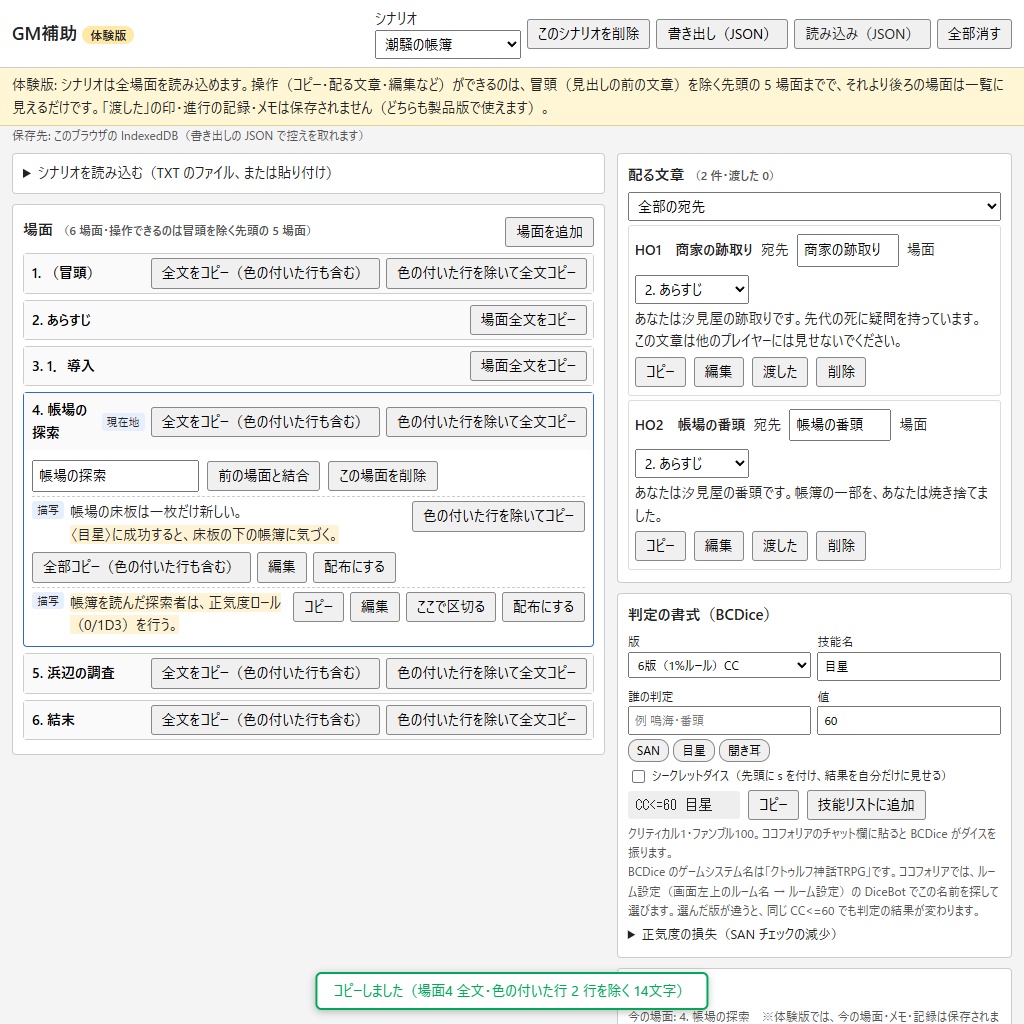Click 全部コピー（色の付いた行も含む） button
Screen dimensions: 1024x1024
pos(141,567)
